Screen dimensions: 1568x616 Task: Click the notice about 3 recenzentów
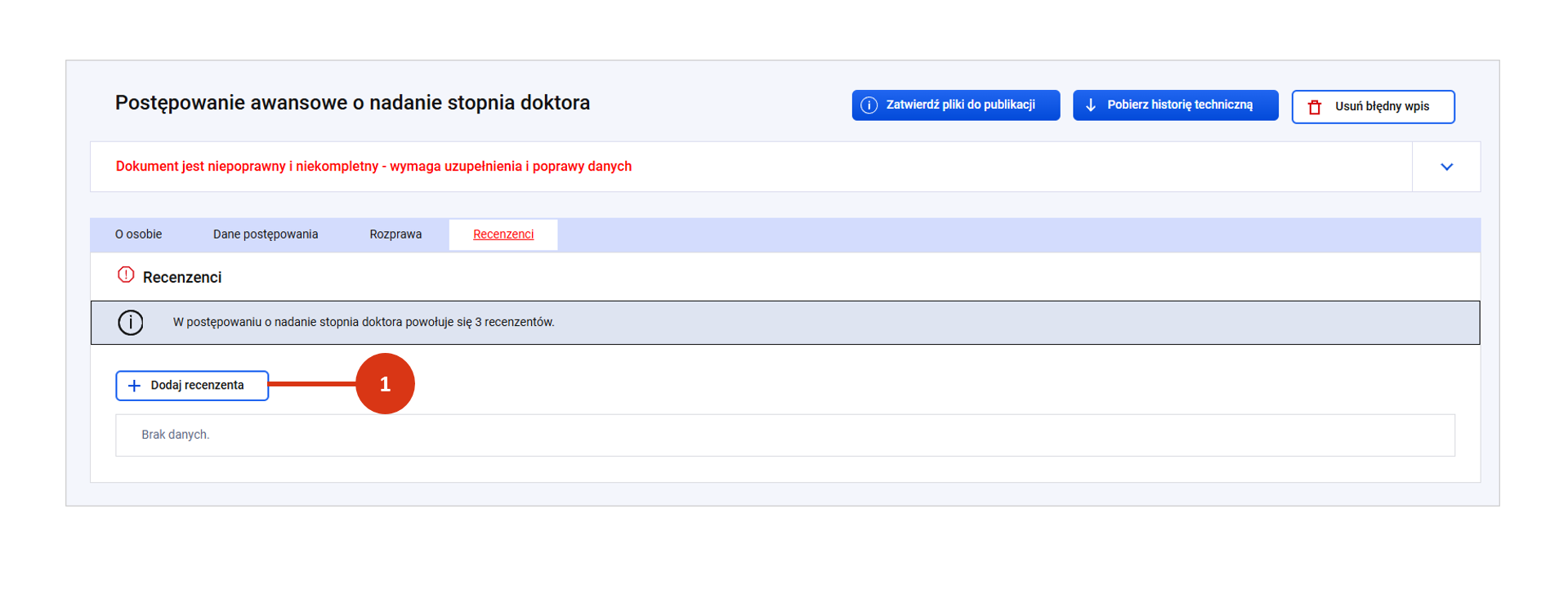point(364,323)
